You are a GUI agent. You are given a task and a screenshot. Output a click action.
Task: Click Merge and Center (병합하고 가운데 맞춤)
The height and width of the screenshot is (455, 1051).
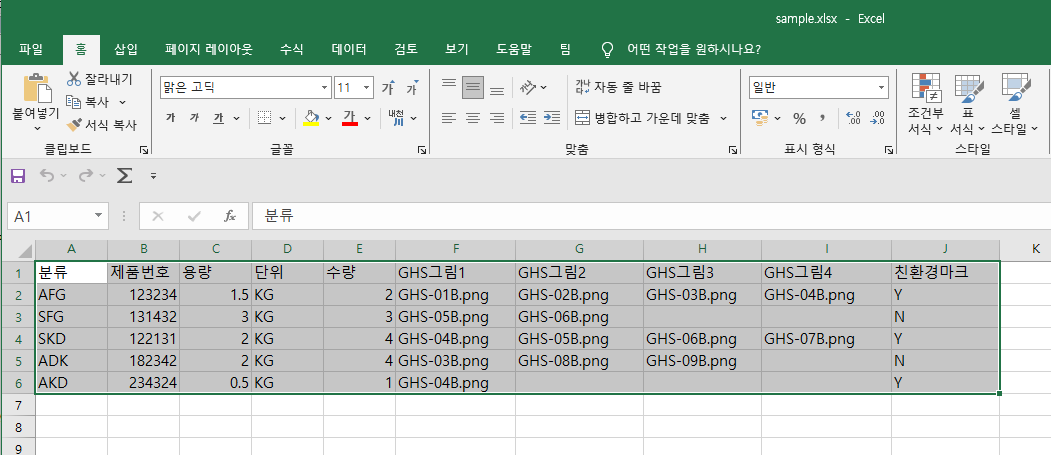[x=644, y=119]
